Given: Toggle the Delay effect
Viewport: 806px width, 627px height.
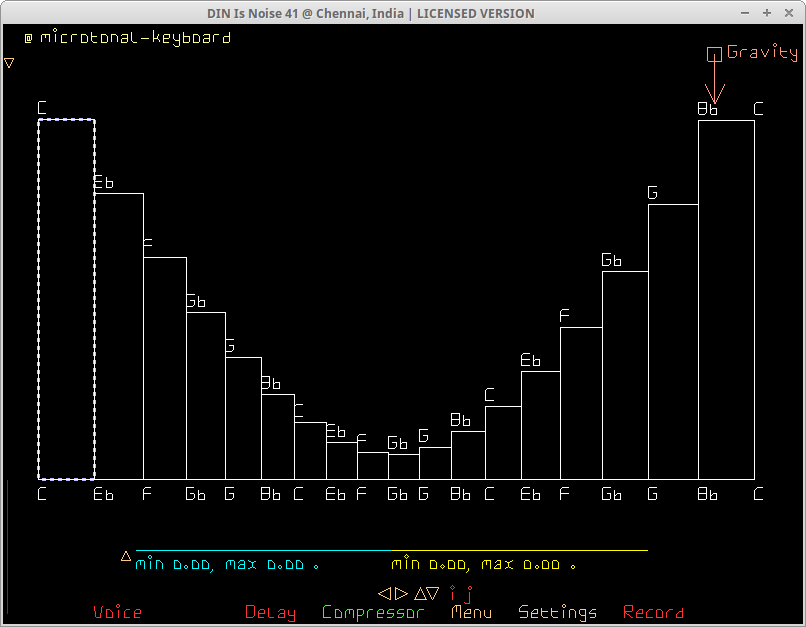Looking at the screenshot, I should pos(270,612).
